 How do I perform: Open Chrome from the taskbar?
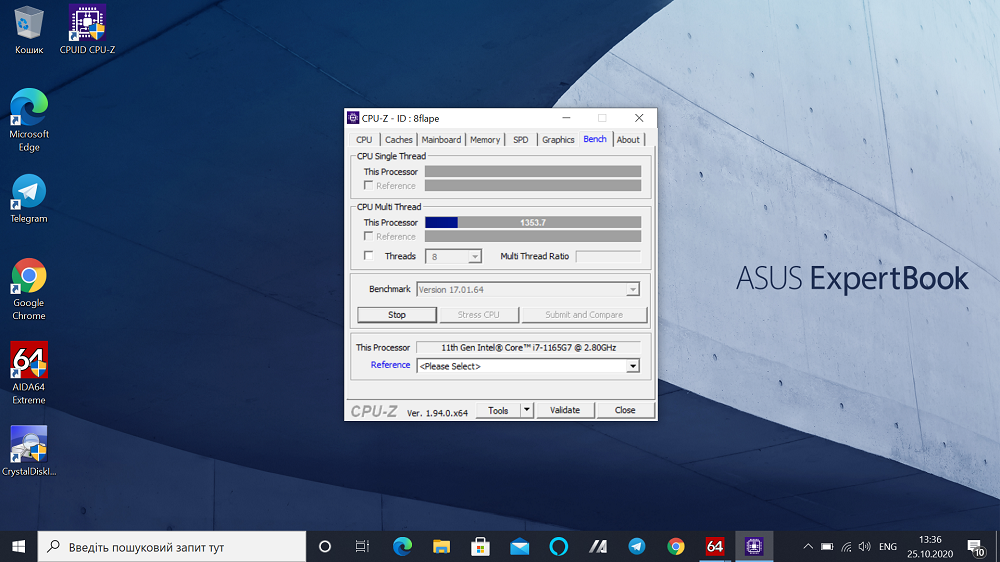tap(675, 547)
